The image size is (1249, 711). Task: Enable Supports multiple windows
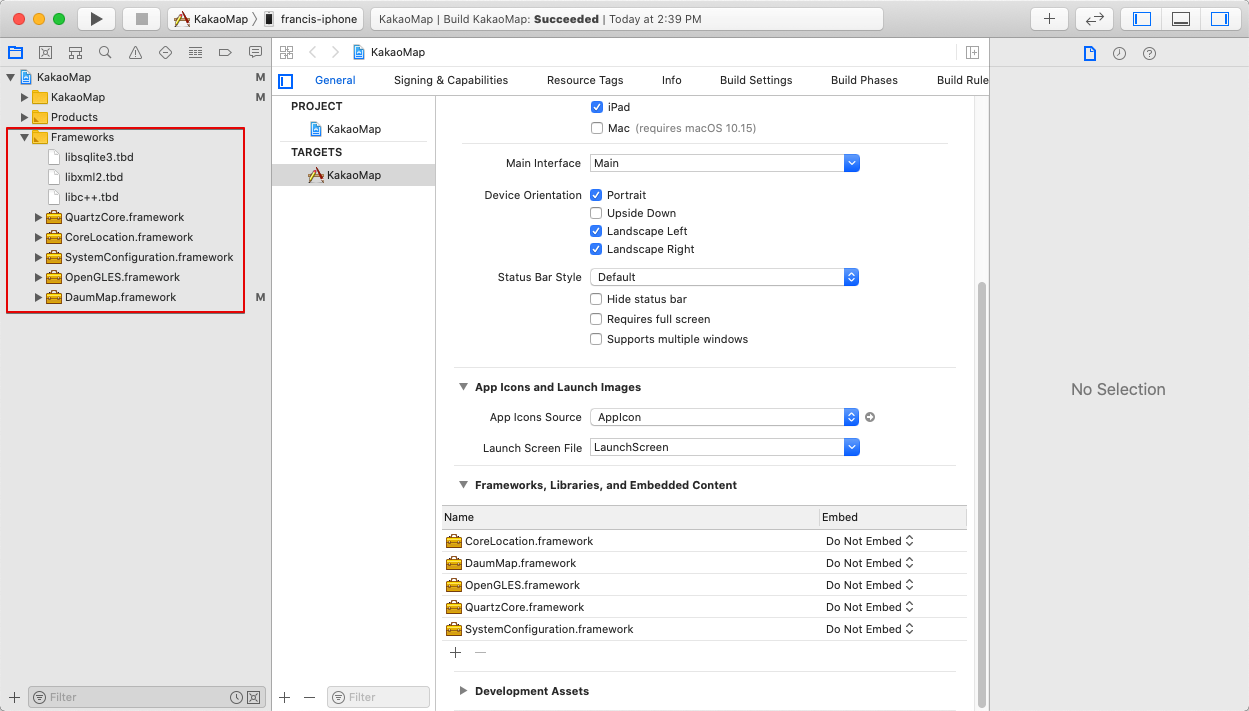point(597,339)
